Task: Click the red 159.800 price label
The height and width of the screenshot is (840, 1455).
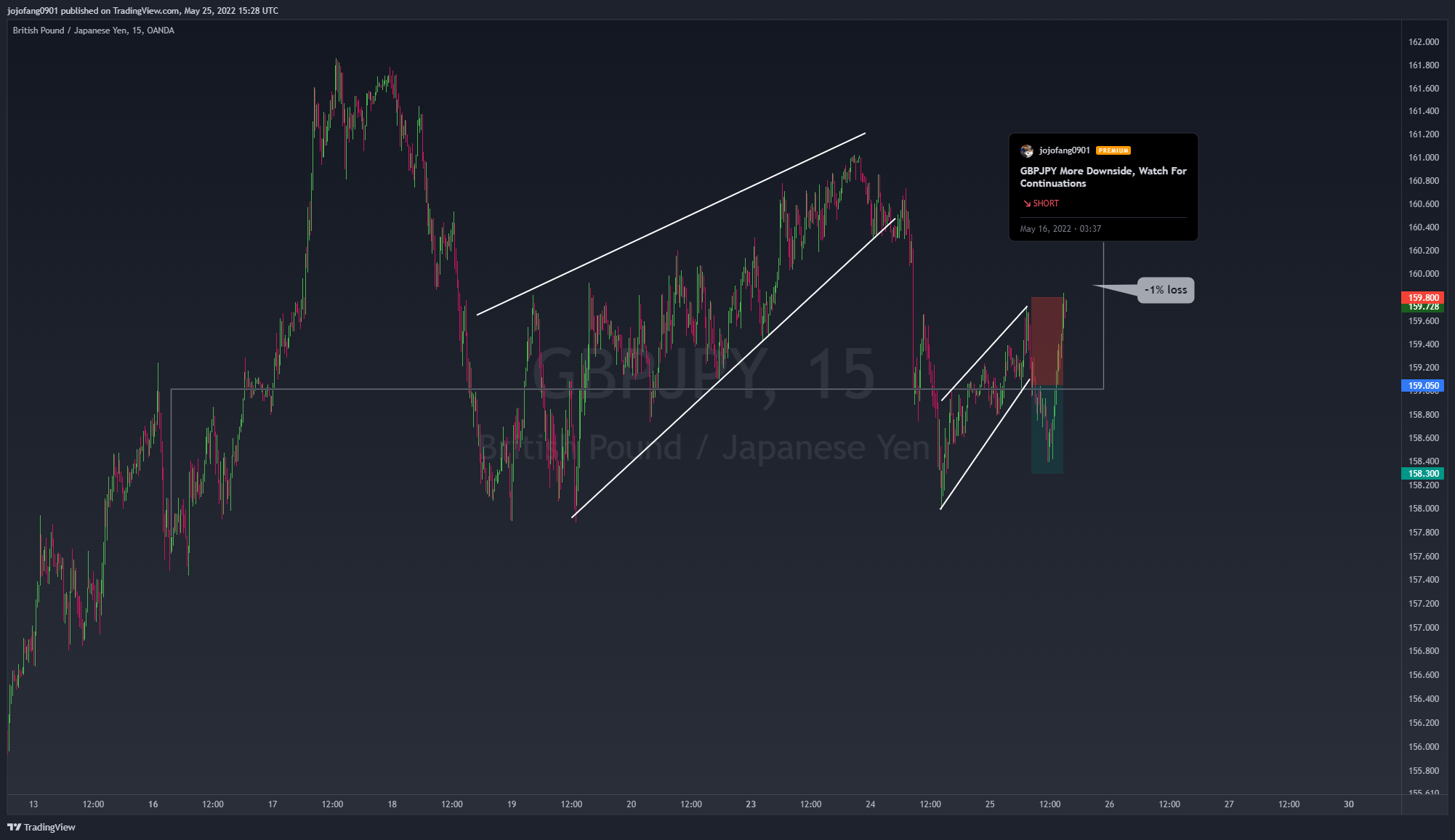Action: (x=1422, y=297)
